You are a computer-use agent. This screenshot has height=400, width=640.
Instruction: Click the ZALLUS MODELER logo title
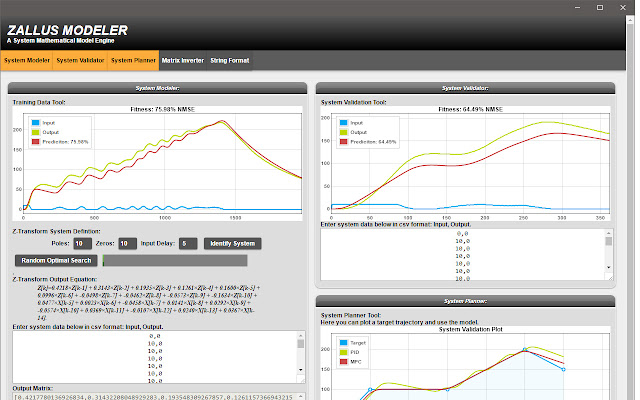pyautogui.click(x=67, y=30)
